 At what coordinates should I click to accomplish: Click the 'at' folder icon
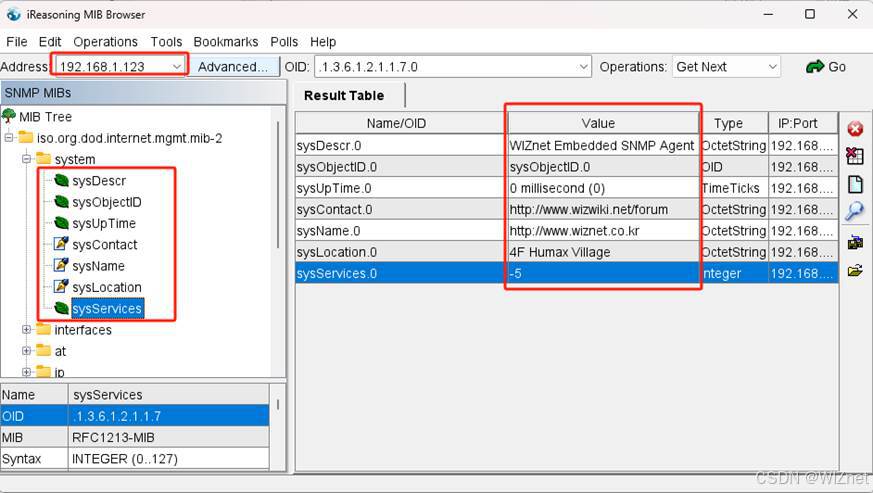(x=43, y=350)
